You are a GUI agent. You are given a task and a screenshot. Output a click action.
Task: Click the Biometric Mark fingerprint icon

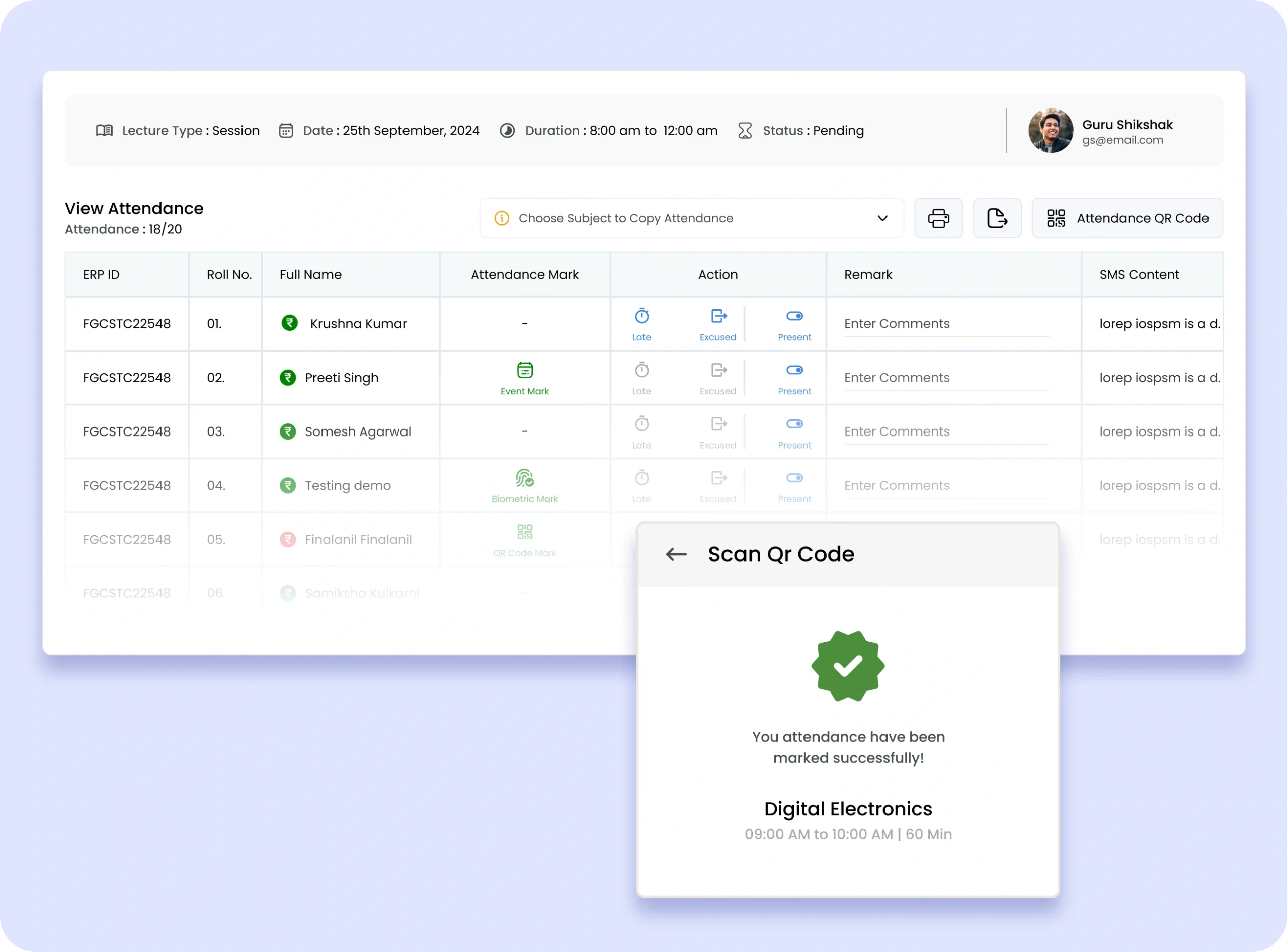[x=524, y=478]
